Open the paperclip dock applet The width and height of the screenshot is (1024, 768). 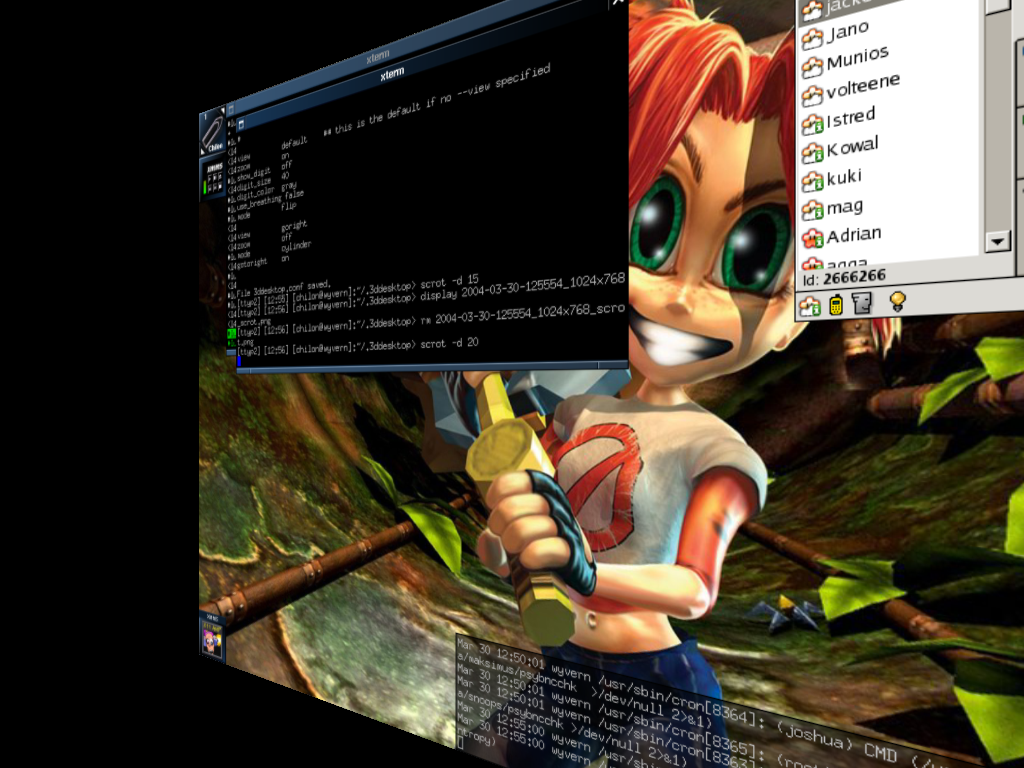pos(213,135)
